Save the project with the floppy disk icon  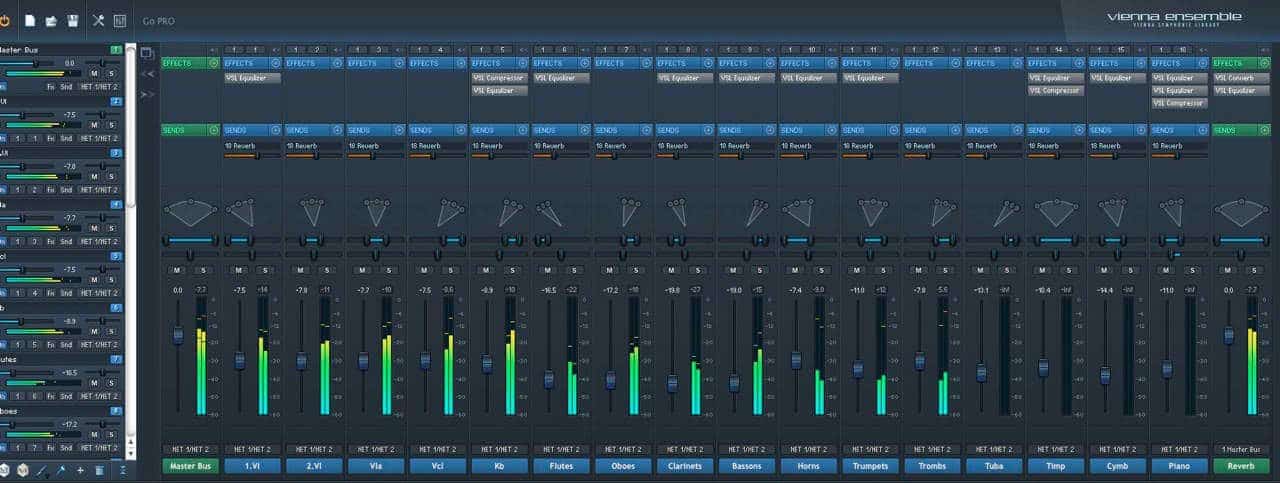click(x=72, y=20)
